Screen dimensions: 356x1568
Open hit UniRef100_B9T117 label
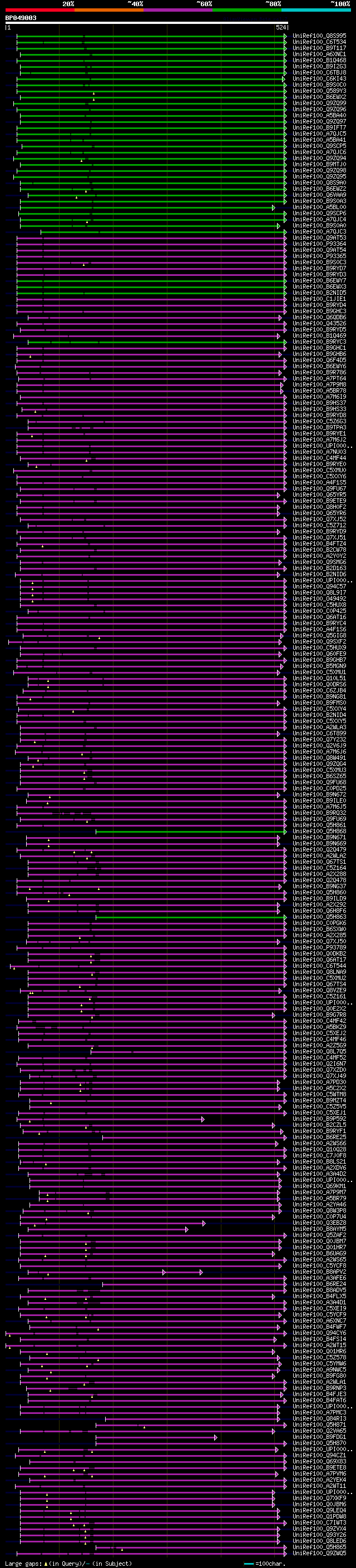[319, 48]
